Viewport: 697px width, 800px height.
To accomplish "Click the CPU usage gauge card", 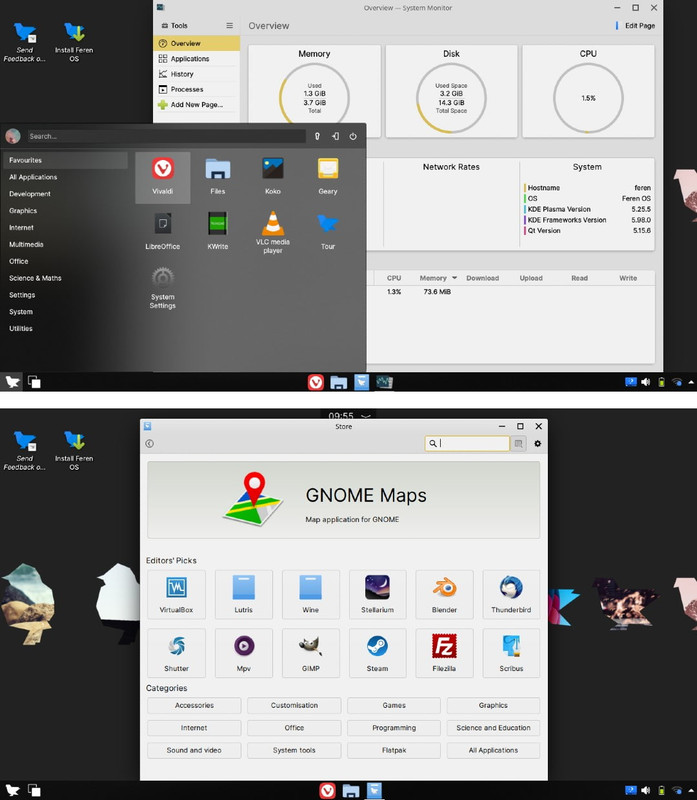I will 588,91.
